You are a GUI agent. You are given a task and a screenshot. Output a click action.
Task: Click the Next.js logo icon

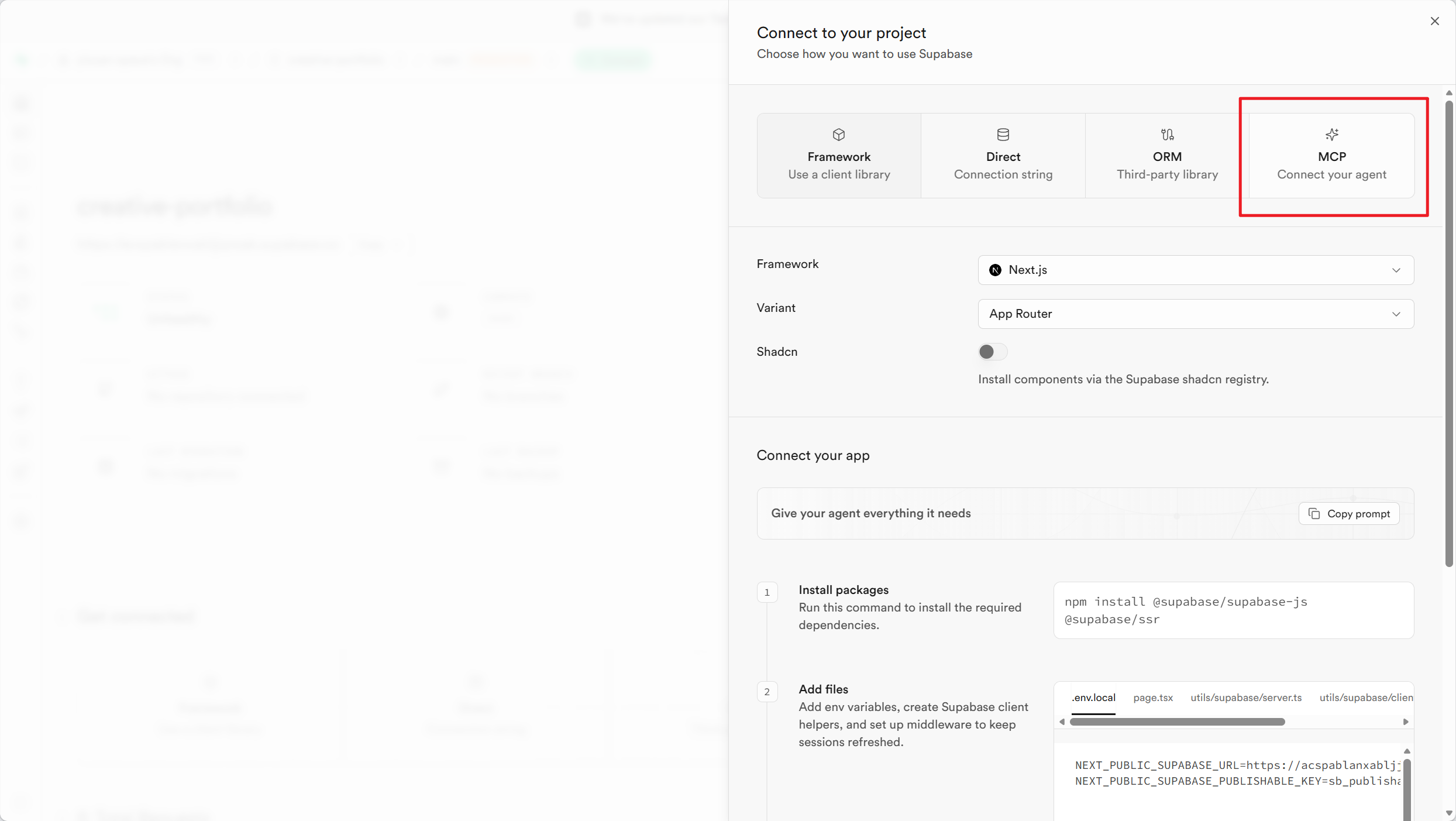tap(994, 270)
